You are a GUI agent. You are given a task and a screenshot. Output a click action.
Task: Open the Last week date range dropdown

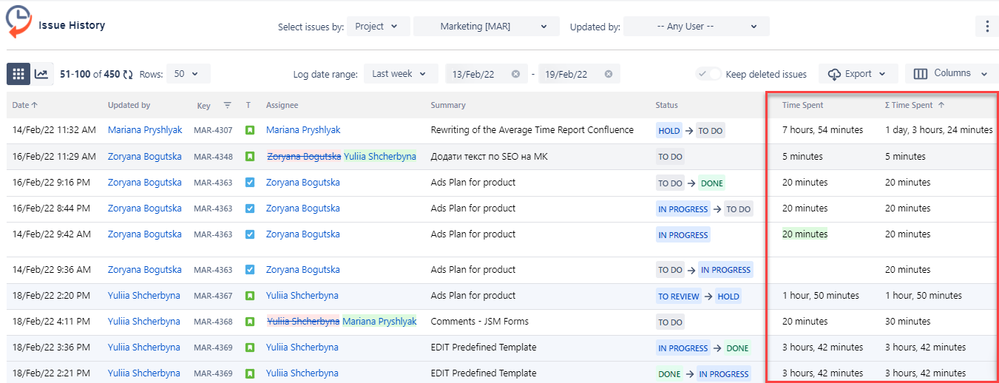click(x=401, y=74)
